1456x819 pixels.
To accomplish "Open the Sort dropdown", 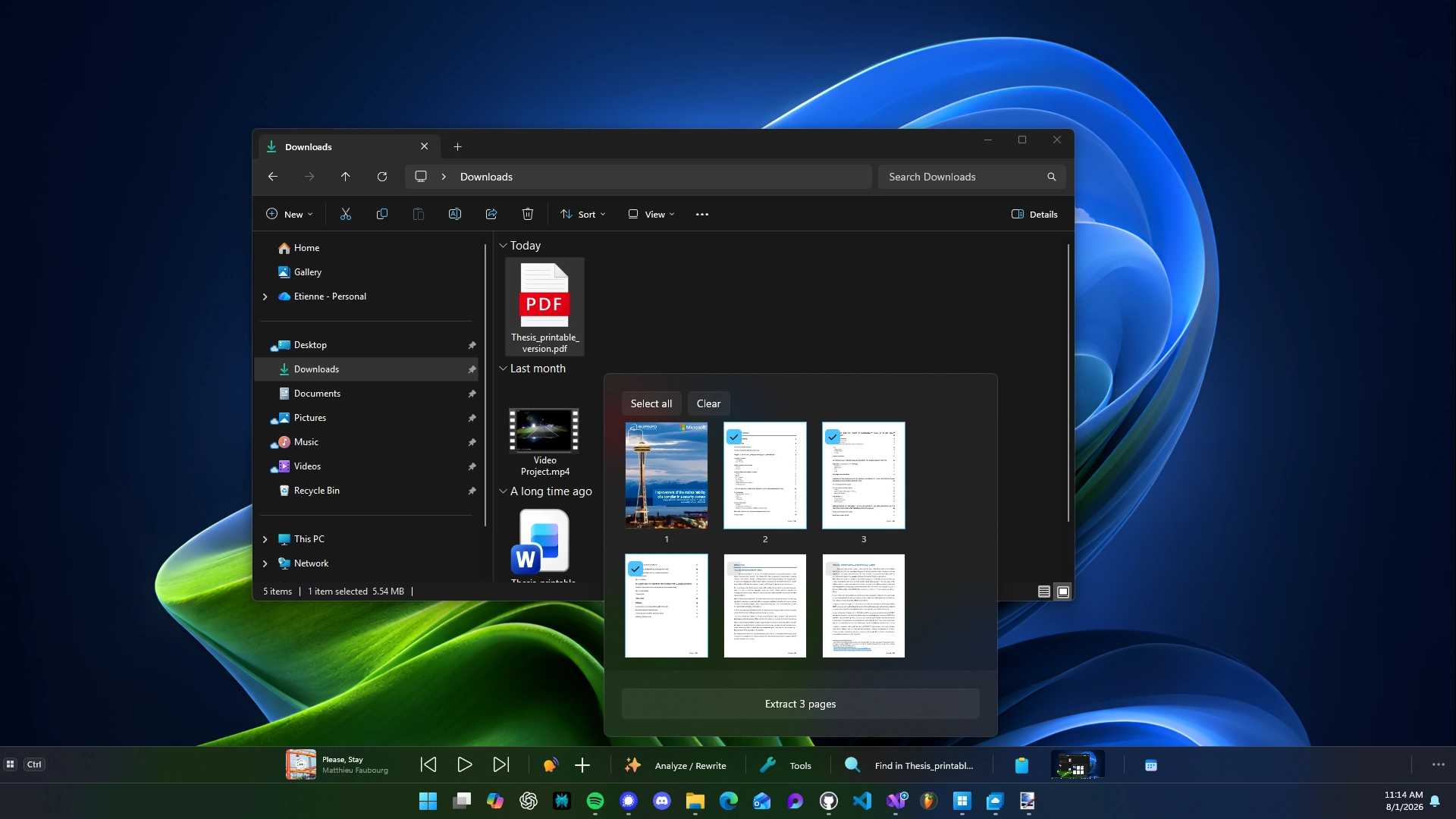I will (x=583, y=215).
